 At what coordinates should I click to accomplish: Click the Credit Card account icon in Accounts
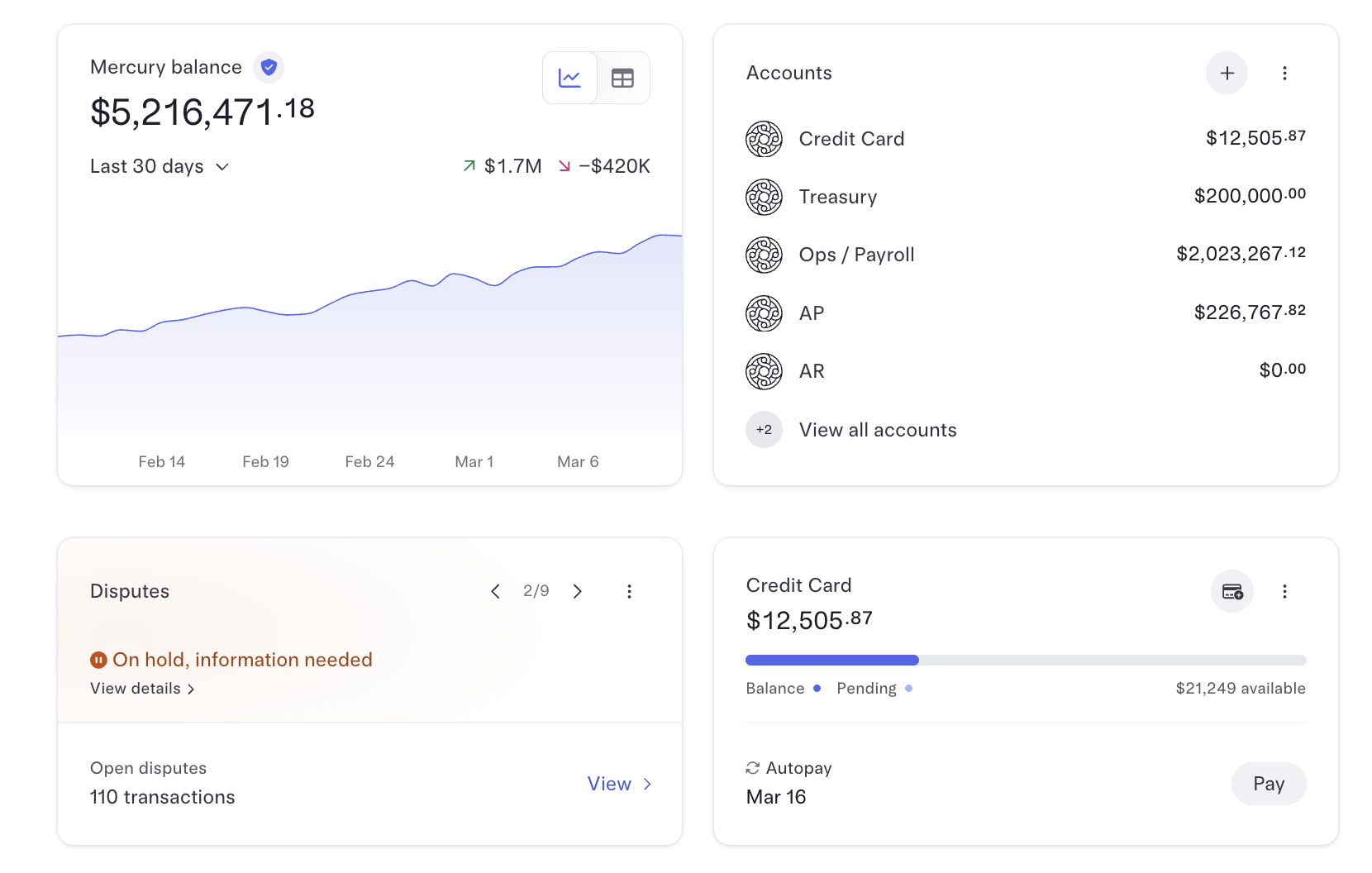tap(764, 139)
